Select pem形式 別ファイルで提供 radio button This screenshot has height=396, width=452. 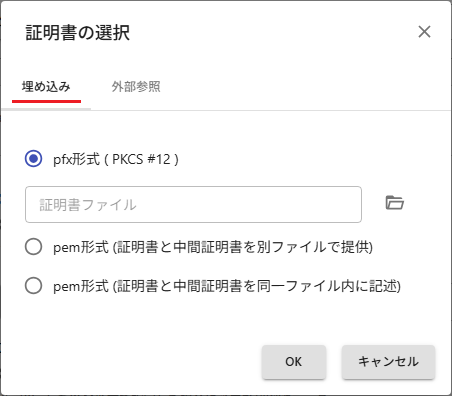pos(33,247)
